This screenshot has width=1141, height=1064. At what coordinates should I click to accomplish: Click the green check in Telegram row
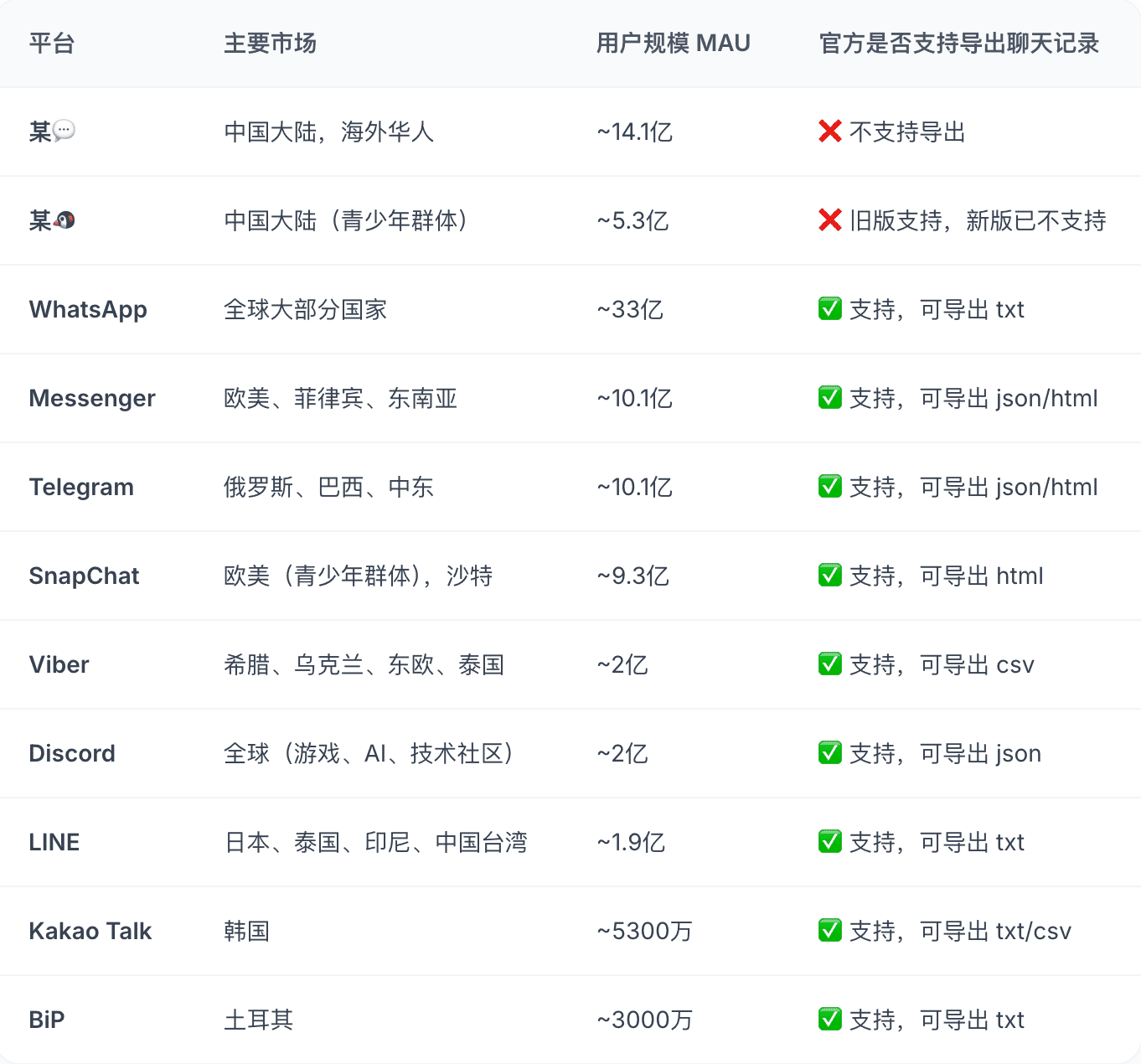(x=829, y=487)
